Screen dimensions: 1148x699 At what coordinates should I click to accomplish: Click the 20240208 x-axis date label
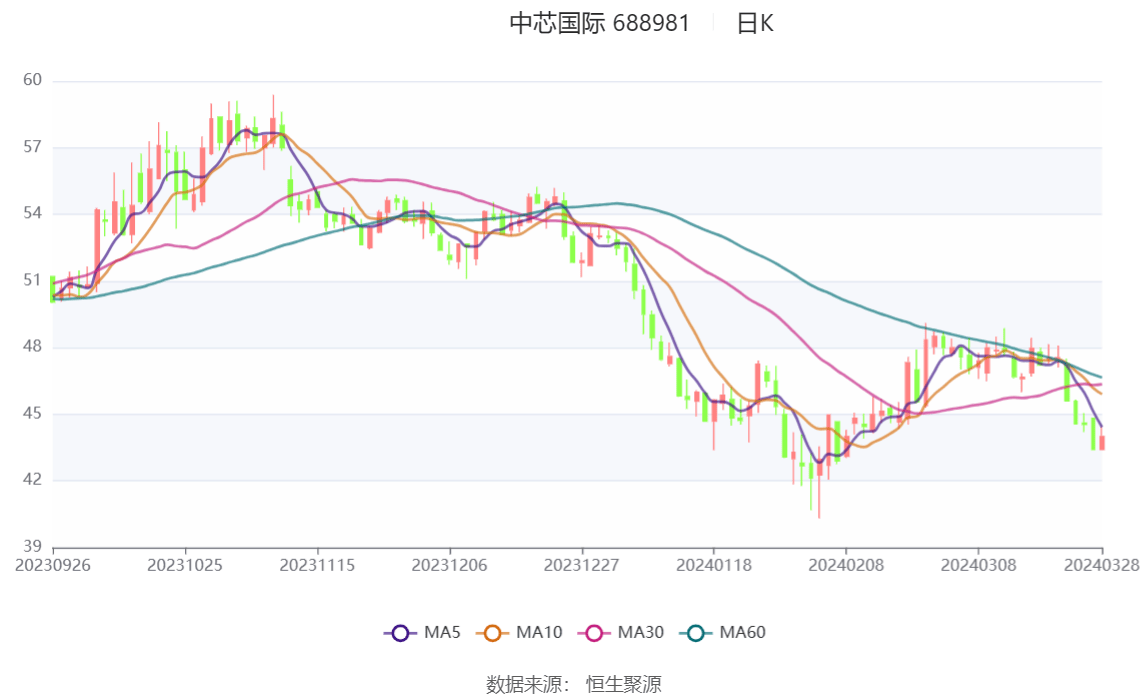click(x=846, y=566)
